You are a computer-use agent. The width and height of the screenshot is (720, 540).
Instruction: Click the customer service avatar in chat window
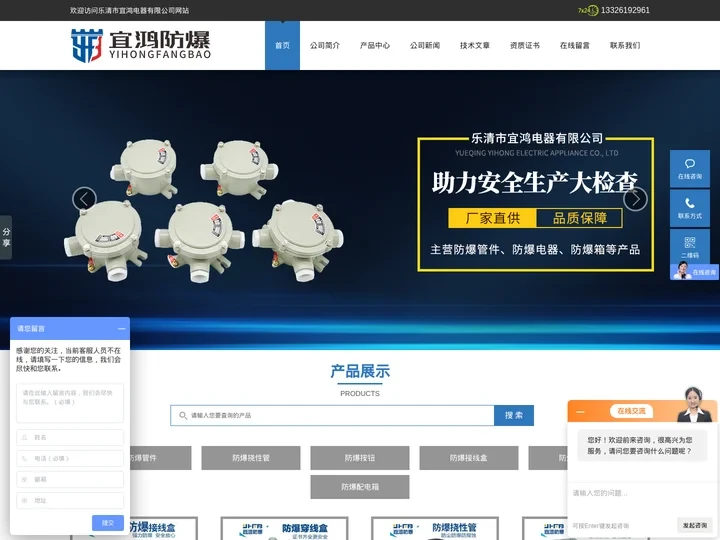click(x=694, y=404)
